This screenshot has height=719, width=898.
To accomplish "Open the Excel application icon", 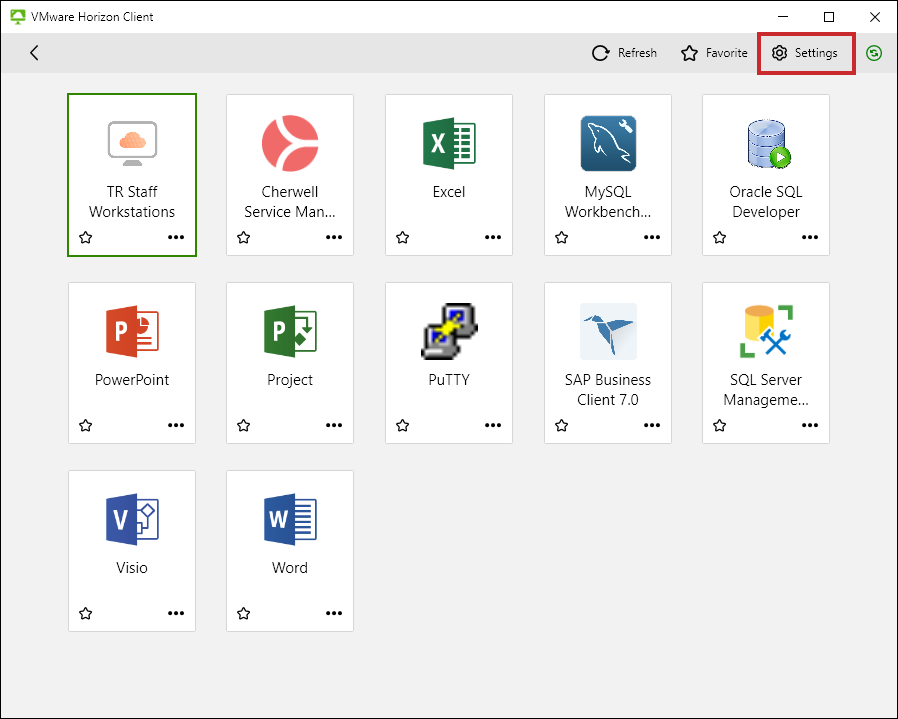I will coord(449,143).
